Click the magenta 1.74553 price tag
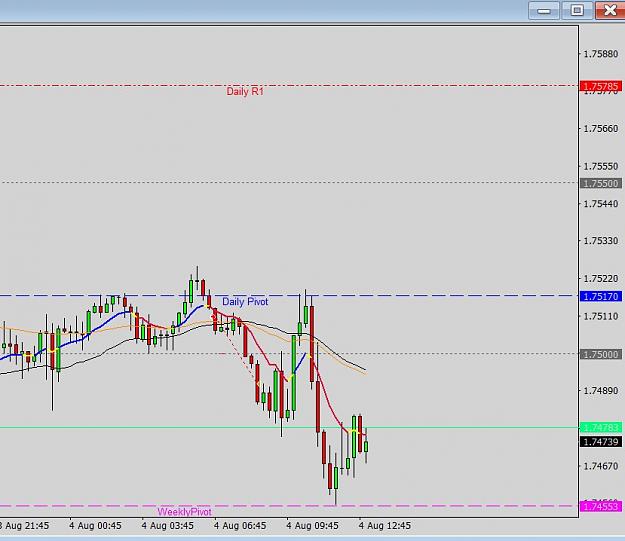 pos(601,506)
